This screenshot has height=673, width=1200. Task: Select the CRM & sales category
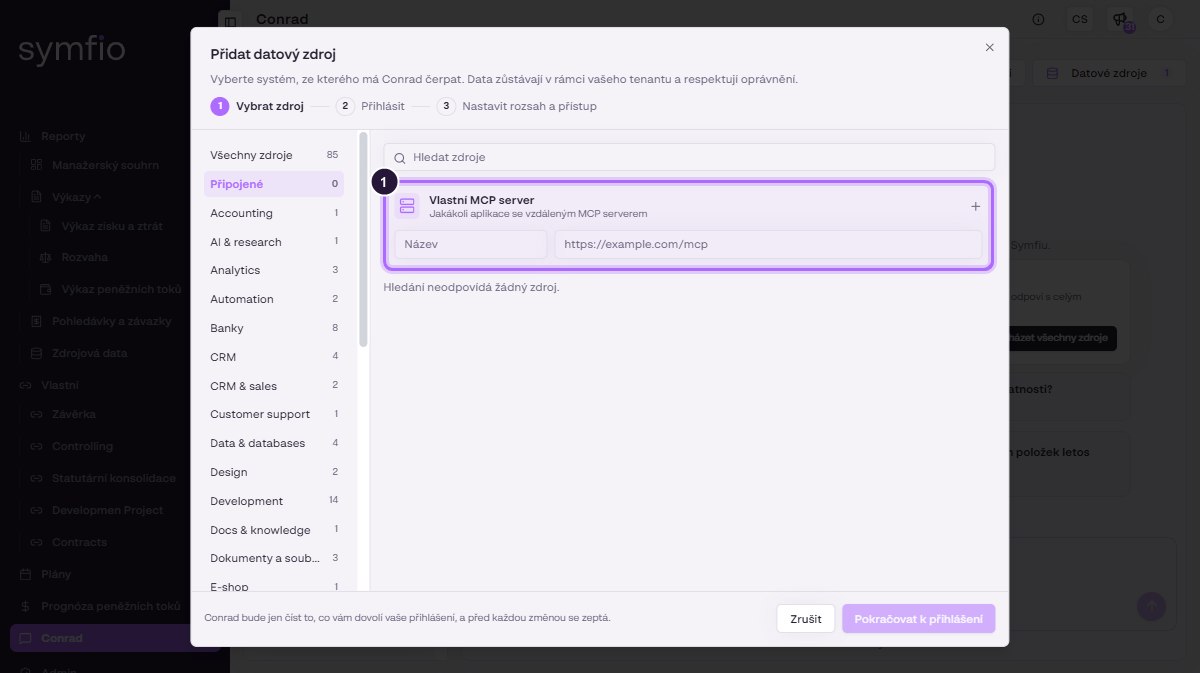[274, 386]
